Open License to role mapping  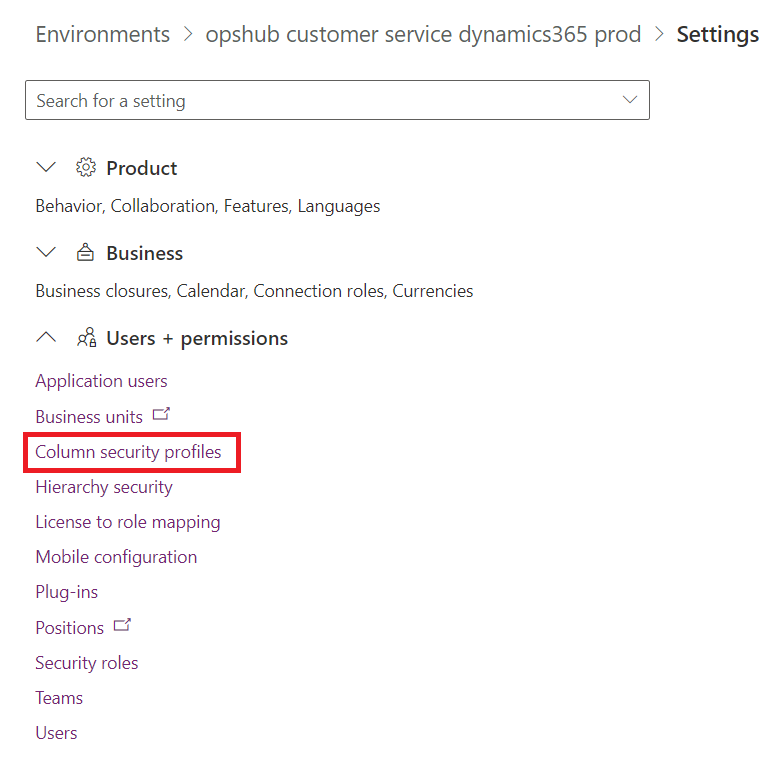tap(127, 522)
